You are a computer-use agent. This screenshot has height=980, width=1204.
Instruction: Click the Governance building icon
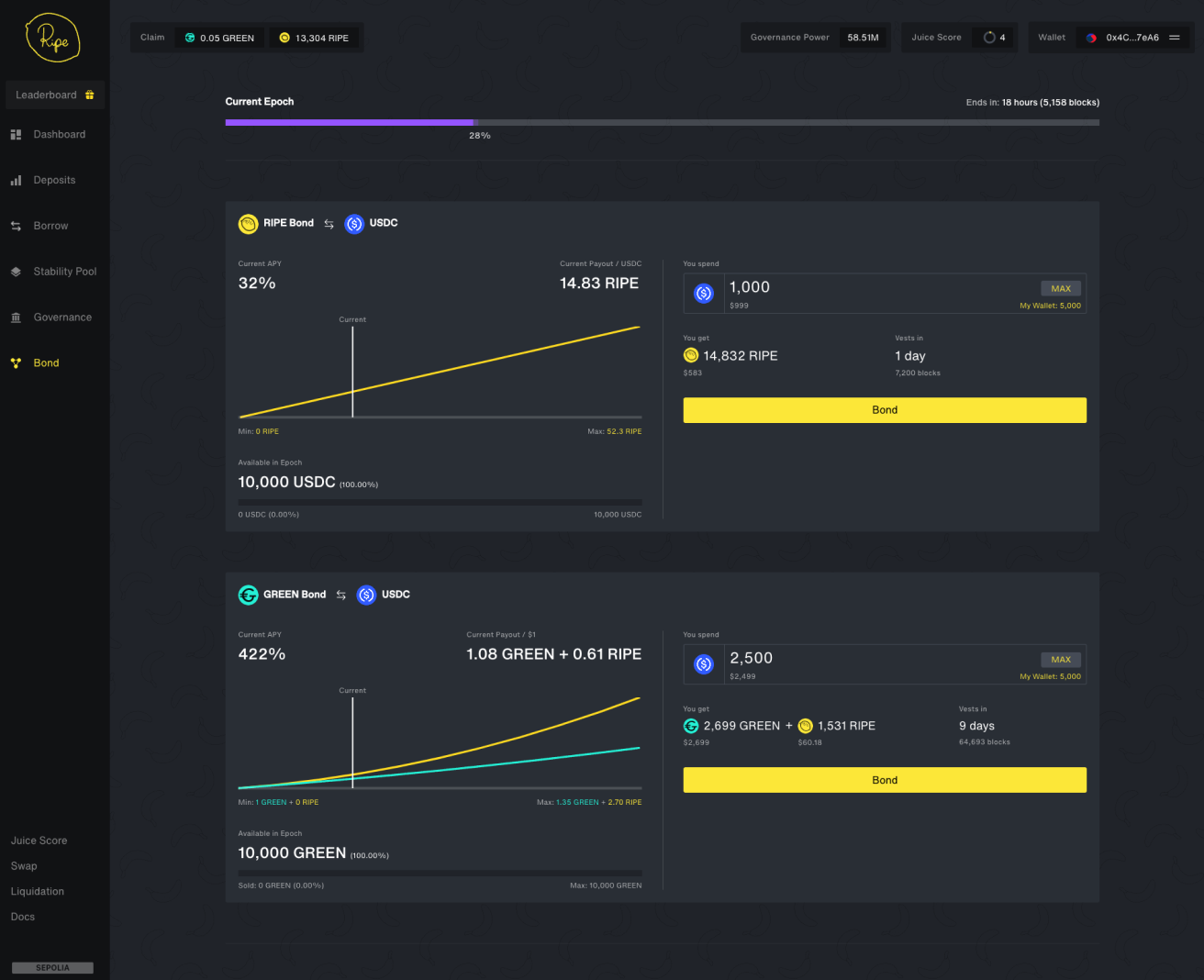click(x=16, y=318)
